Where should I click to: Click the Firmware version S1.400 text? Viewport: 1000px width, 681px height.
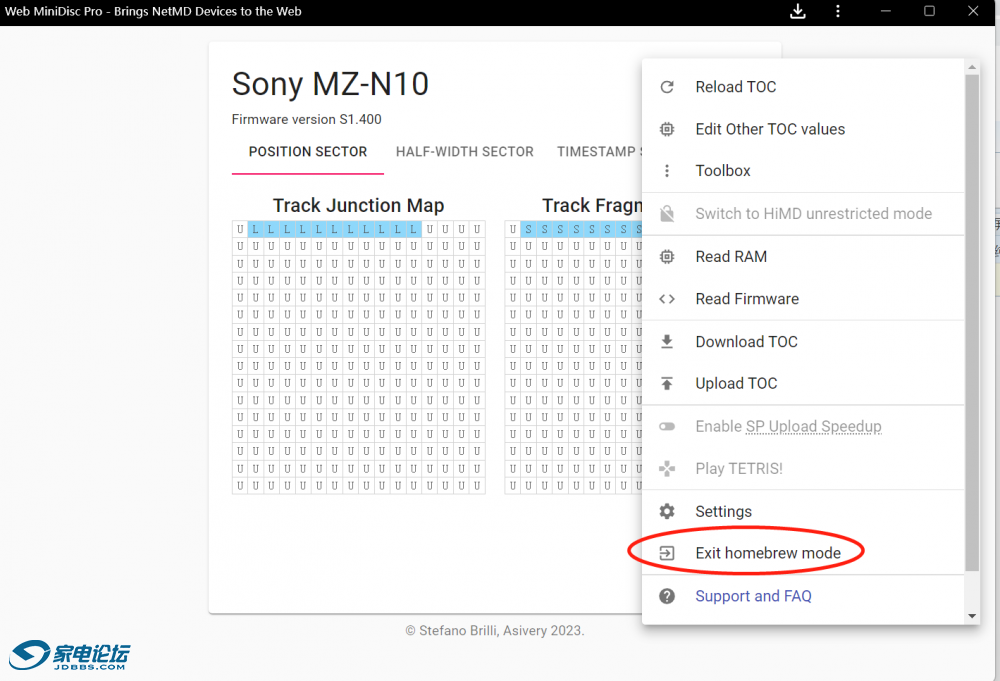pos(307,119)
